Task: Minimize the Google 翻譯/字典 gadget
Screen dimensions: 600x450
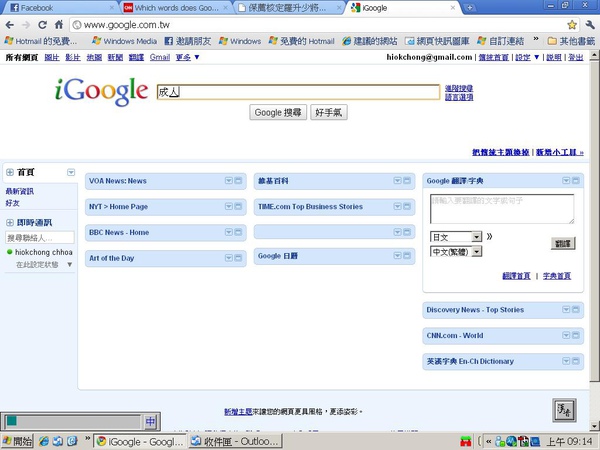Action: [576, 181]
